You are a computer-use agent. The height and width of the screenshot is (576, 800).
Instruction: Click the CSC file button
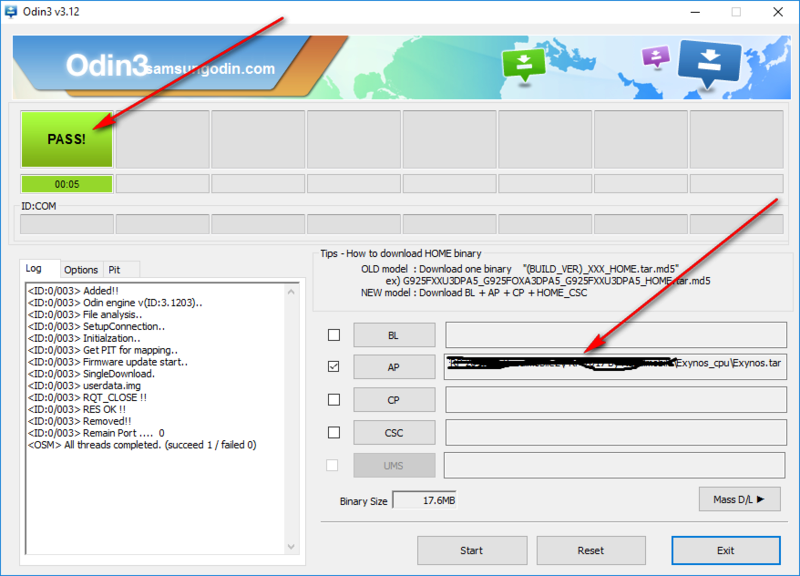(394, 433)
